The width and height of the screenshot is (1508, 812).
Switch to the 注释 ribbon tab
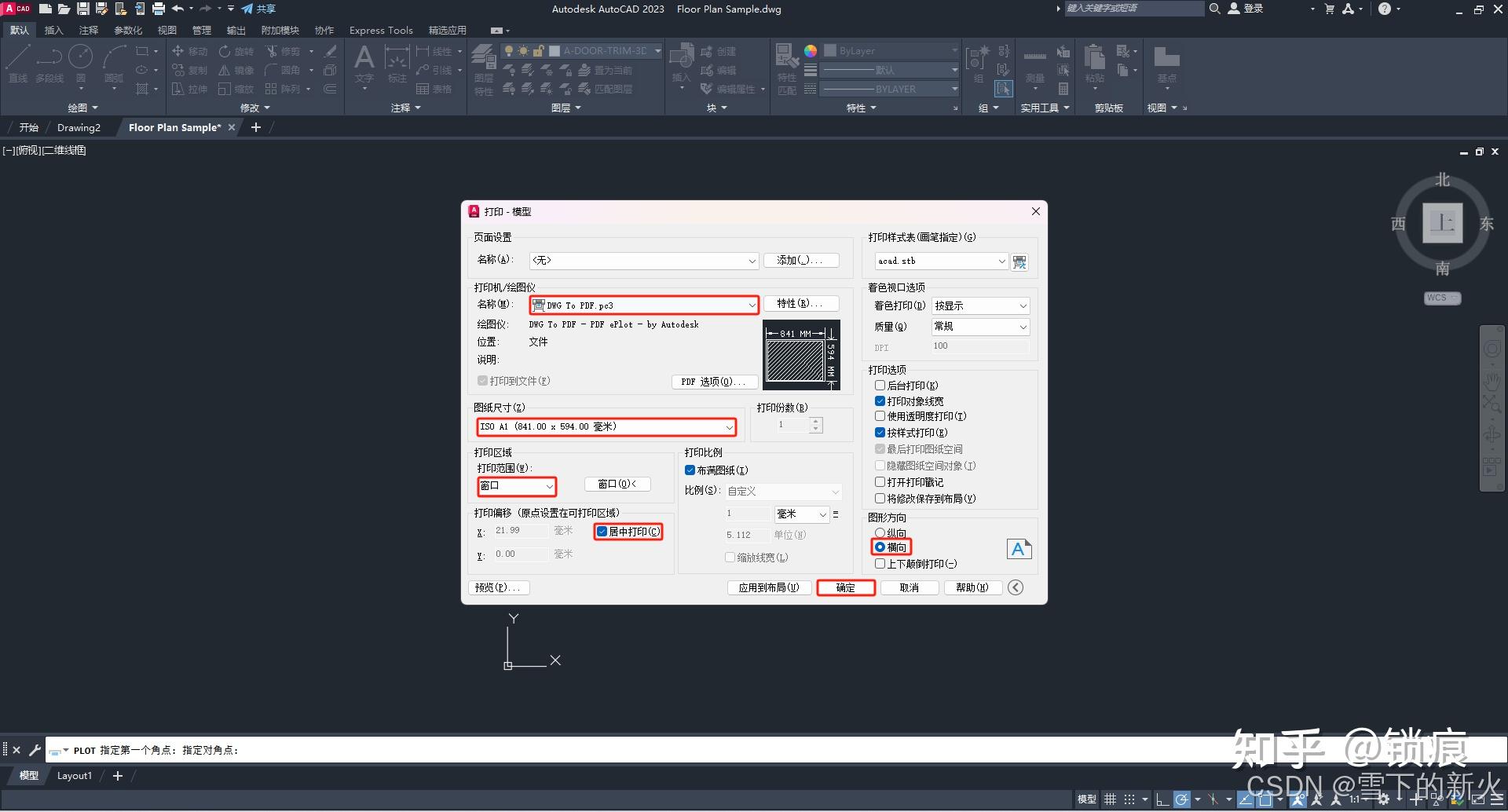[89, 30]
